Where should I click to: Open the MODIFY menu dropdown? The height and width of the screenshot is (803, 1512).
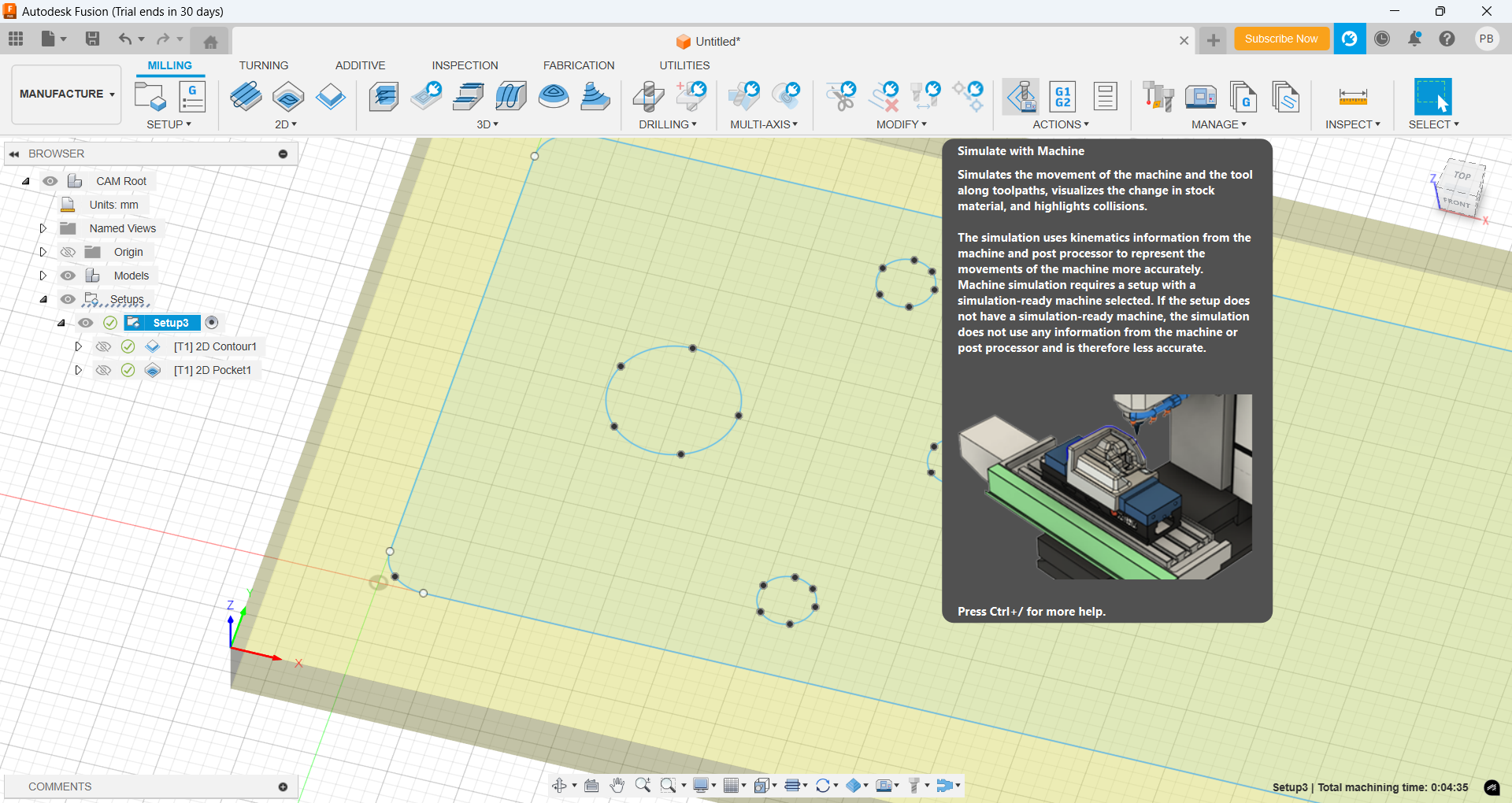tap(902, 124)
